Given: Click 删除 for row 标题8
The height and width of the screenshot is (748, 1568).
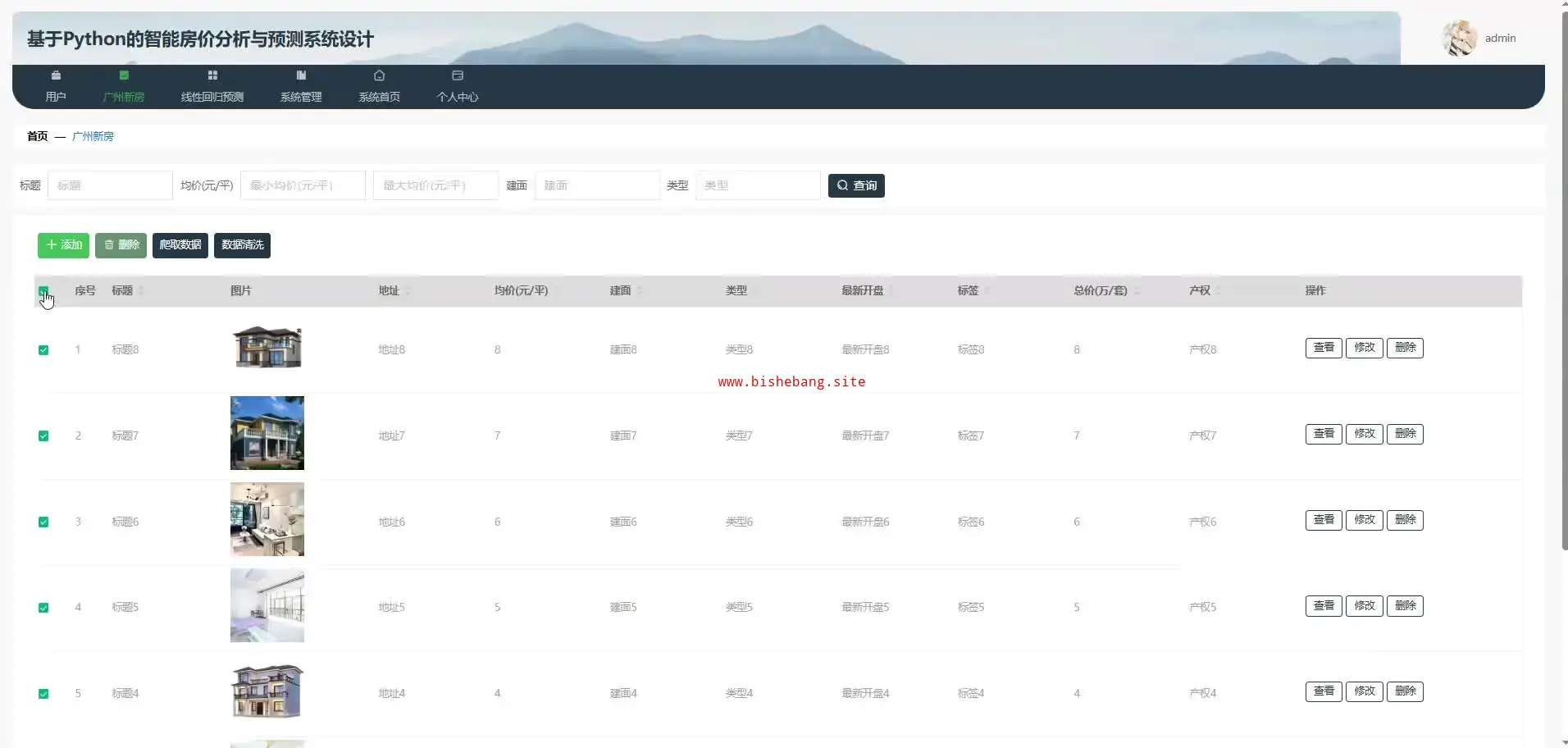Looking at the screenshot, I should click(x=1405, y=348).
